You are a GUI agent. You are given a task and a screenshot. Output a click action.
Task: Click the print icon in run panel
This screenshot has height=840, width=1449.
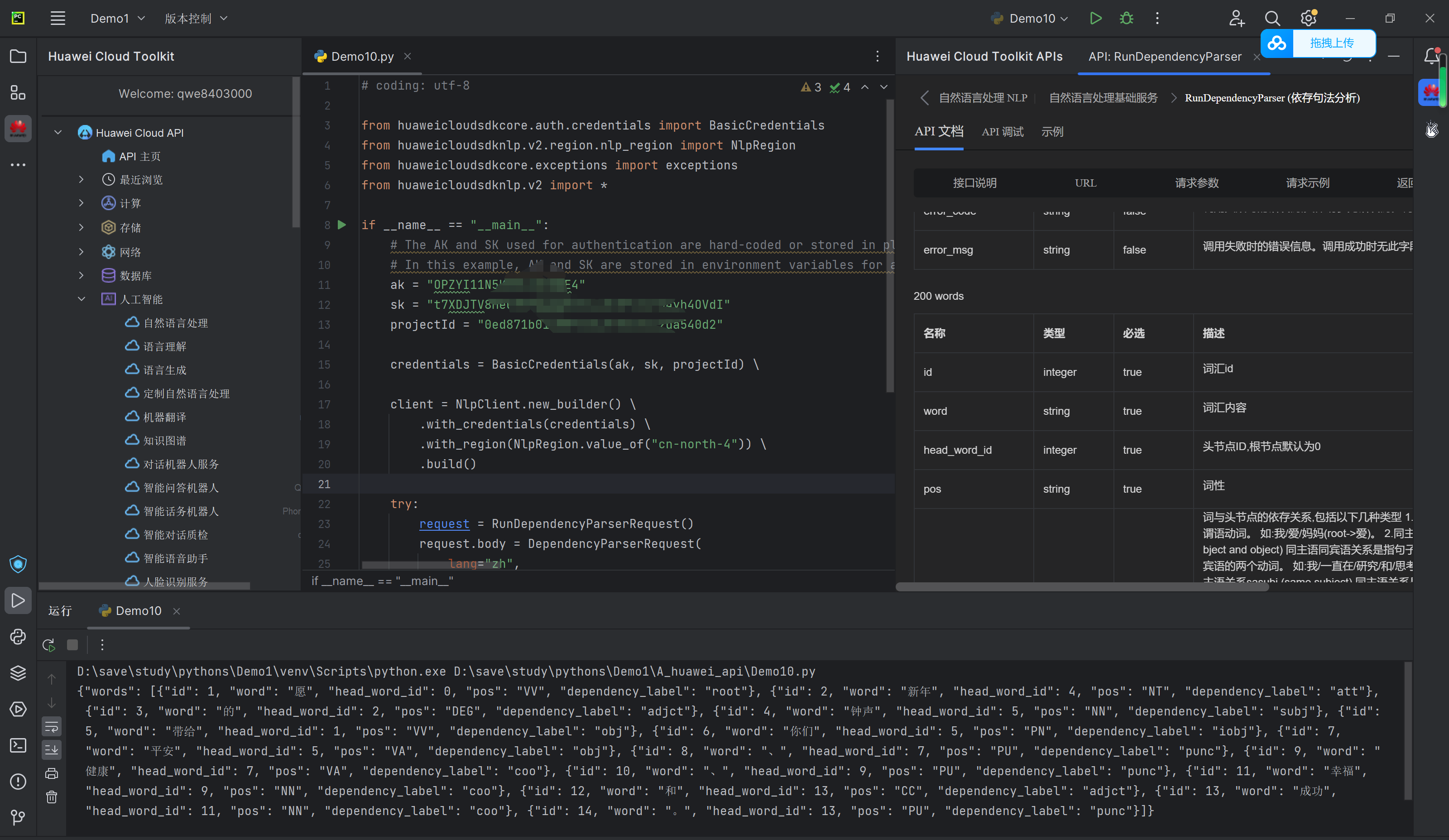tap(52, 773)
